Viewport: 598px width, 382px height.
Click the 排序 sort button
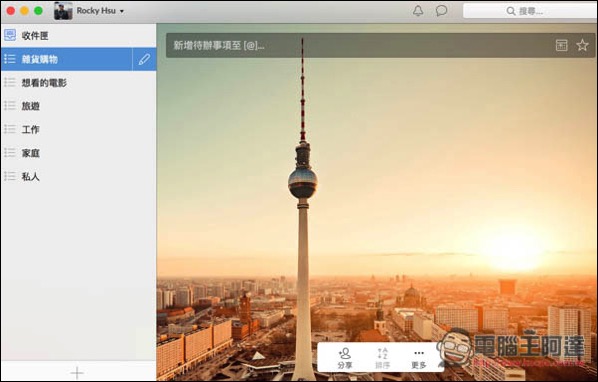point(382,358)
